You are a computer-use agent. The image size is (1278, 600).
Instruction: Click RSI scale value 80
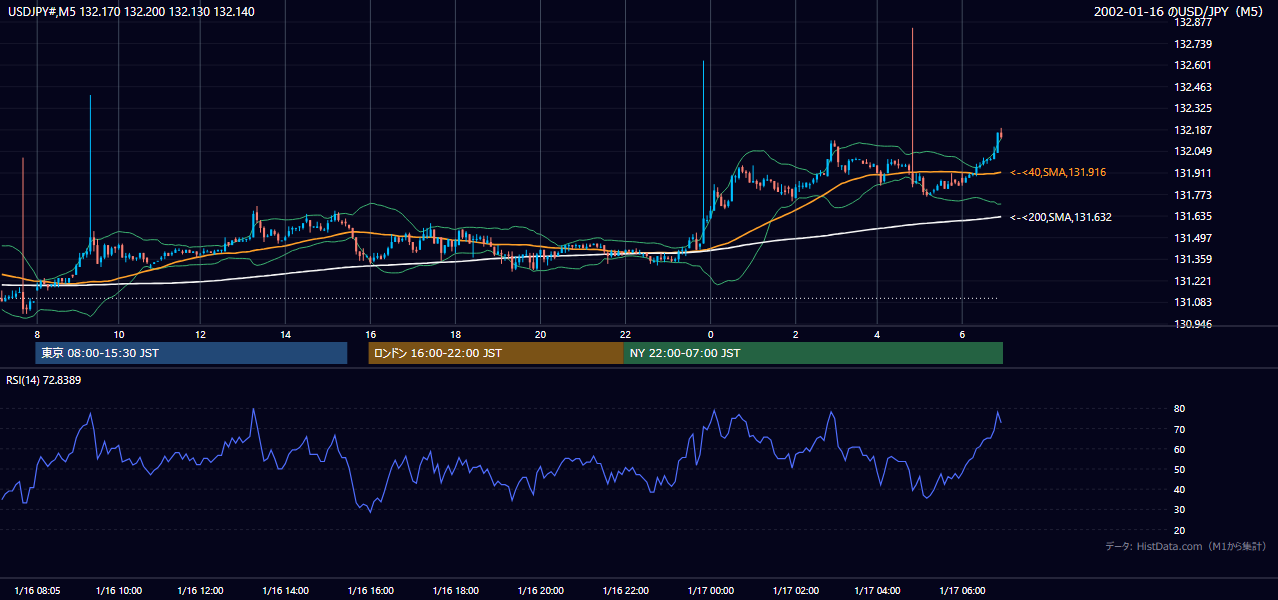[x=1180, y=409]
